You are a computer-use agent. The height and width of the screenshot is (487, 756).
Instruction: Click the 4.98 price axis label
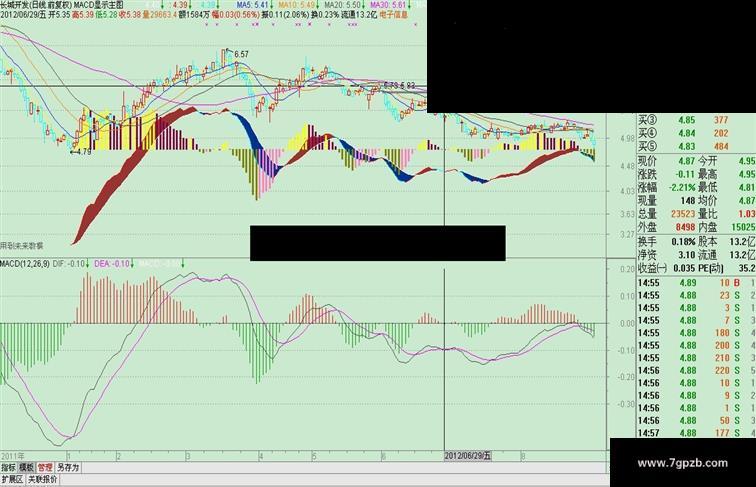point(627,138)
